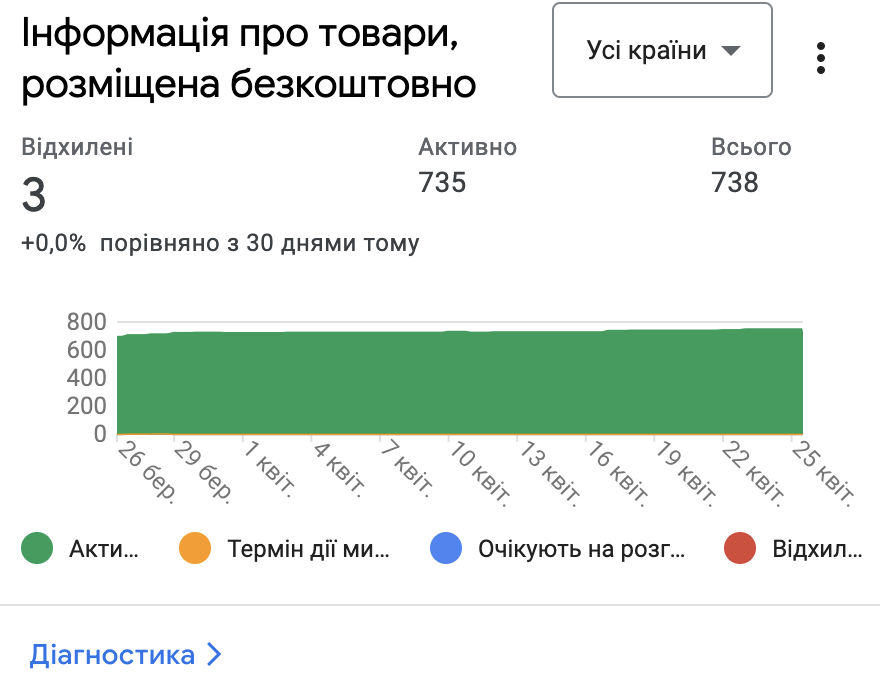The image size is (880, 684).
Task: Open the Діагностика link
Action: pos(112,655)
